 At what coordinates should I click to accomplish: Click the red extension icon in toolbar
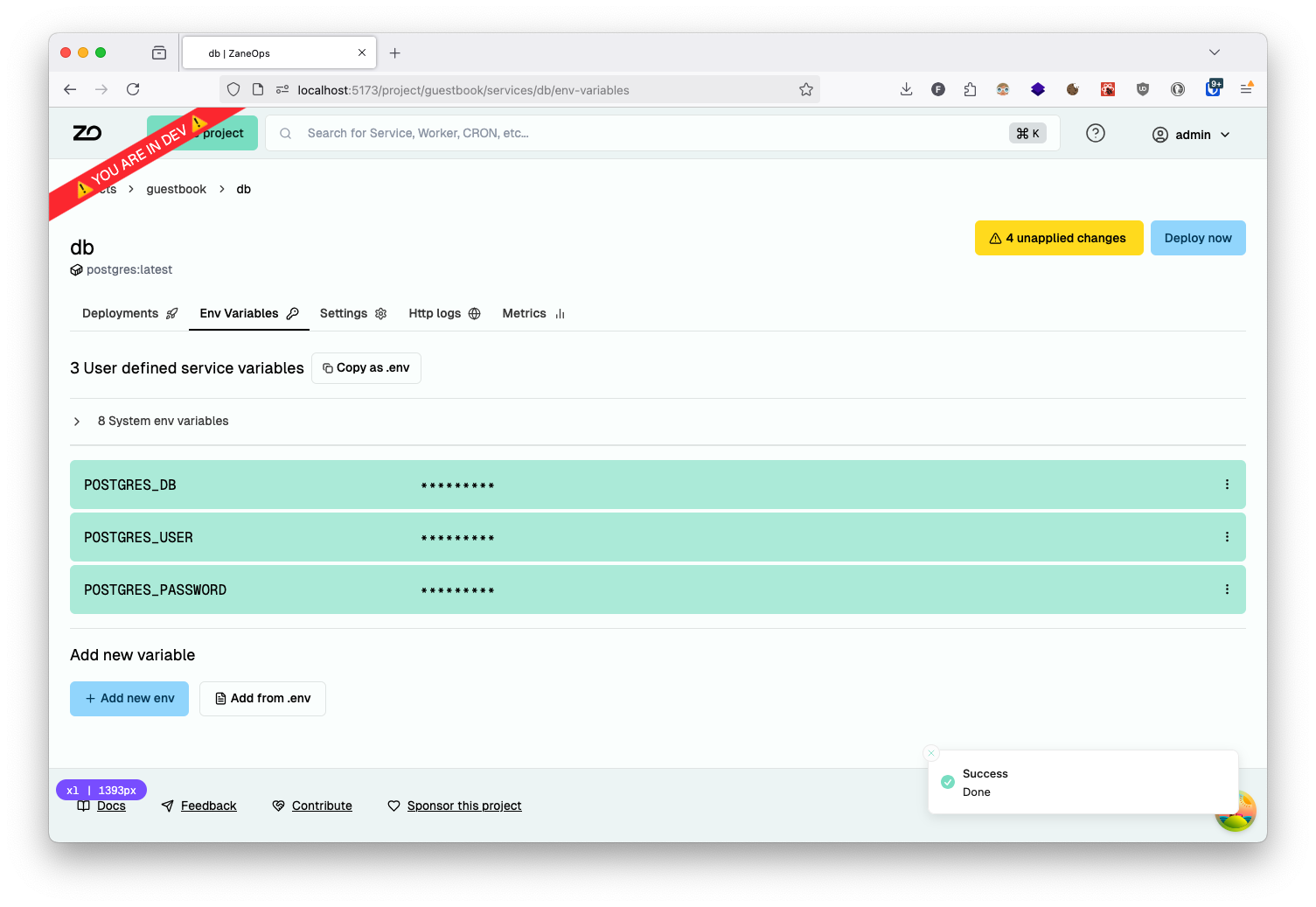[x=1108, y=89]
